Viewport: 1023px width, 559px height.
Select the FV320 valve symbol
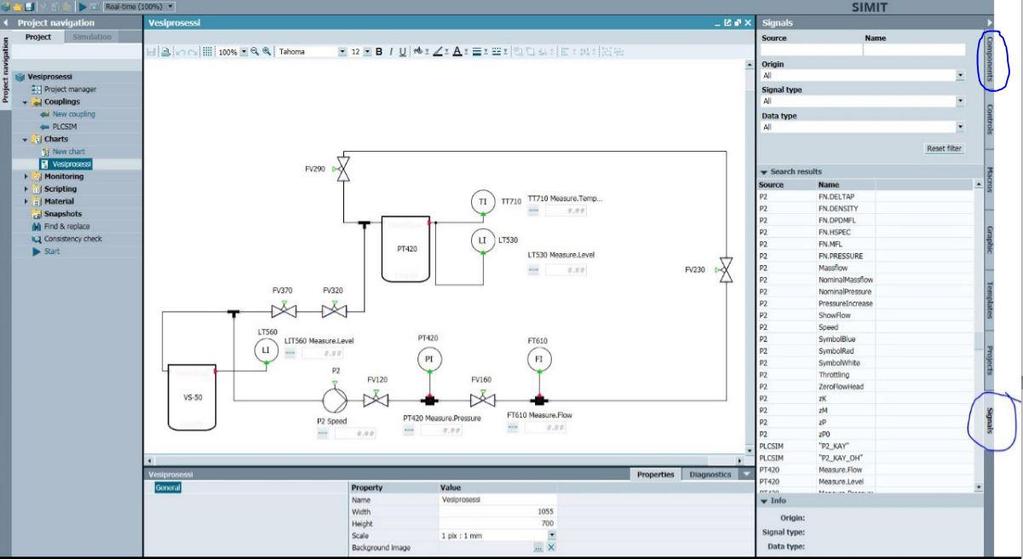334,310
